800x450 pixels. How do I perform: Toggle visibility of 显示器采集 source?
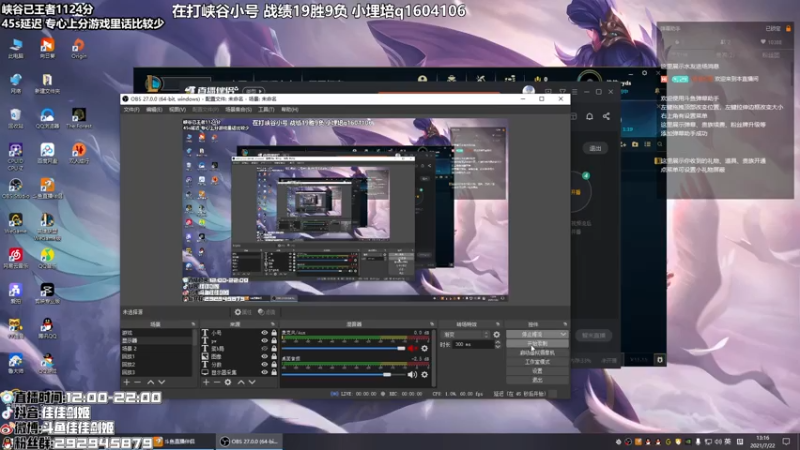click(x=264, y=372)
